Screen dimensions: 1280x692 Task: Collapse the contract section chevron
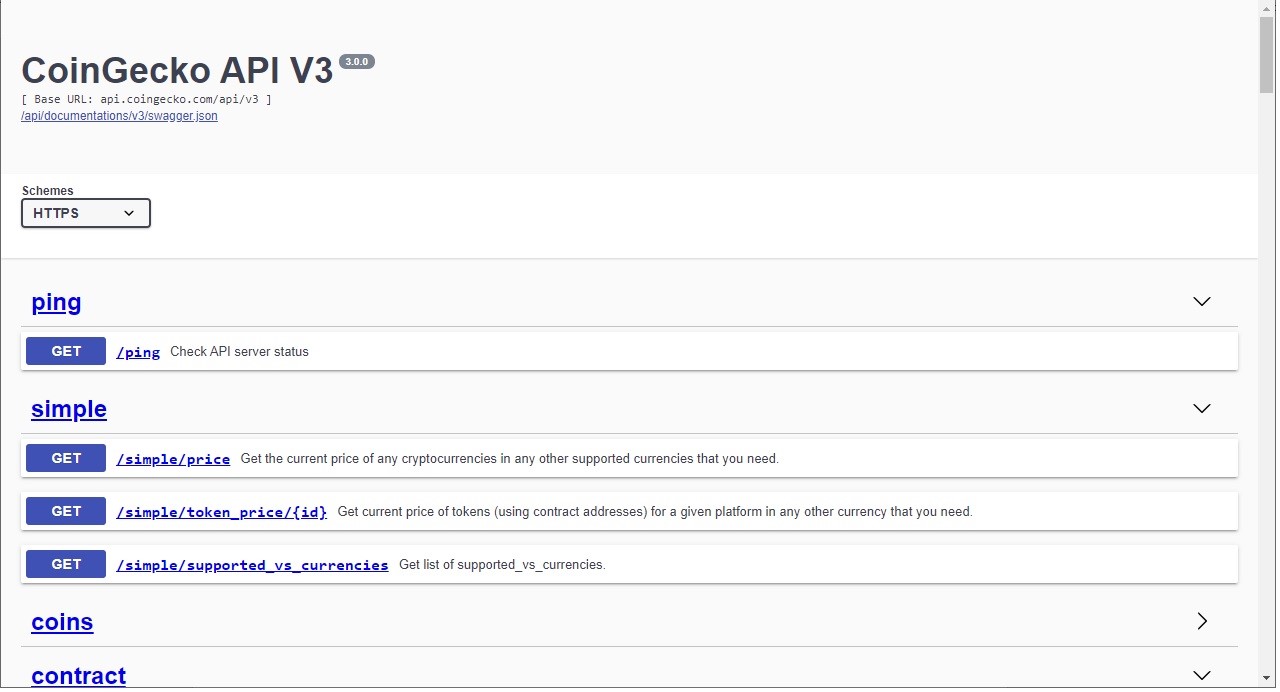click(1202, 675)
